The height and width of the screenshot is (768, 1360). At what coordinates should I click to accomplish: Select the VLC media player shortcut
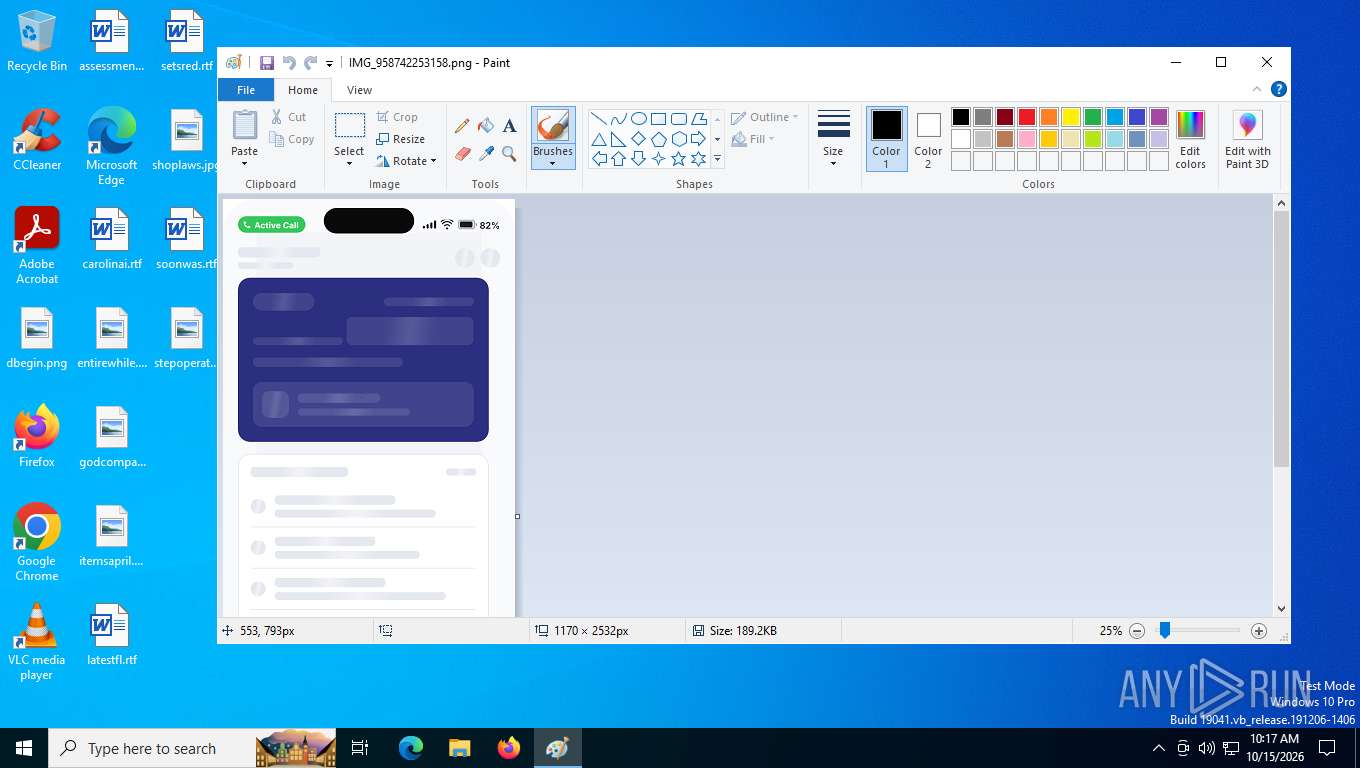(37, 641)
